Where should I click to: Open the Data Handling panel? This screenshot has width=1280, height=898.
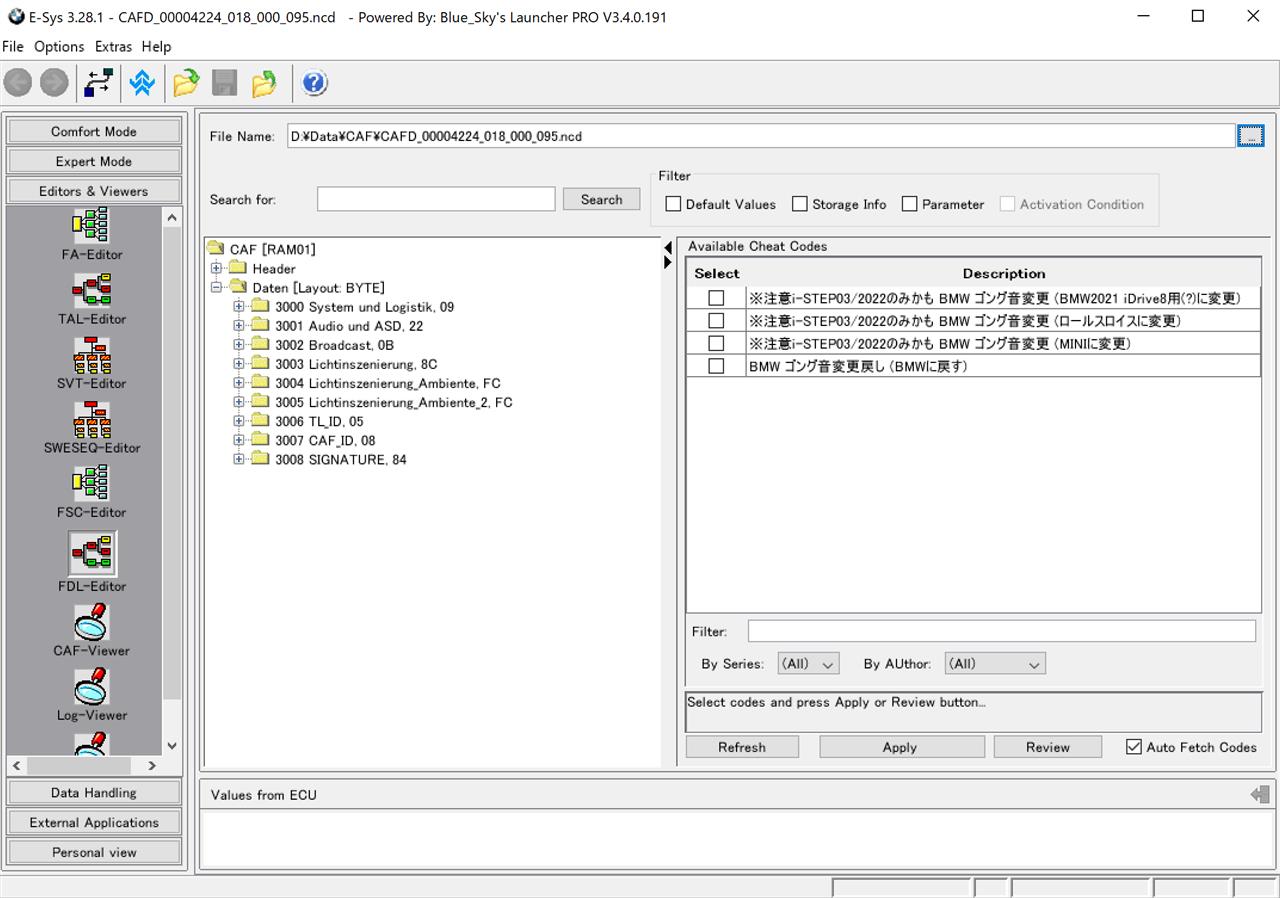coord(94,793)
